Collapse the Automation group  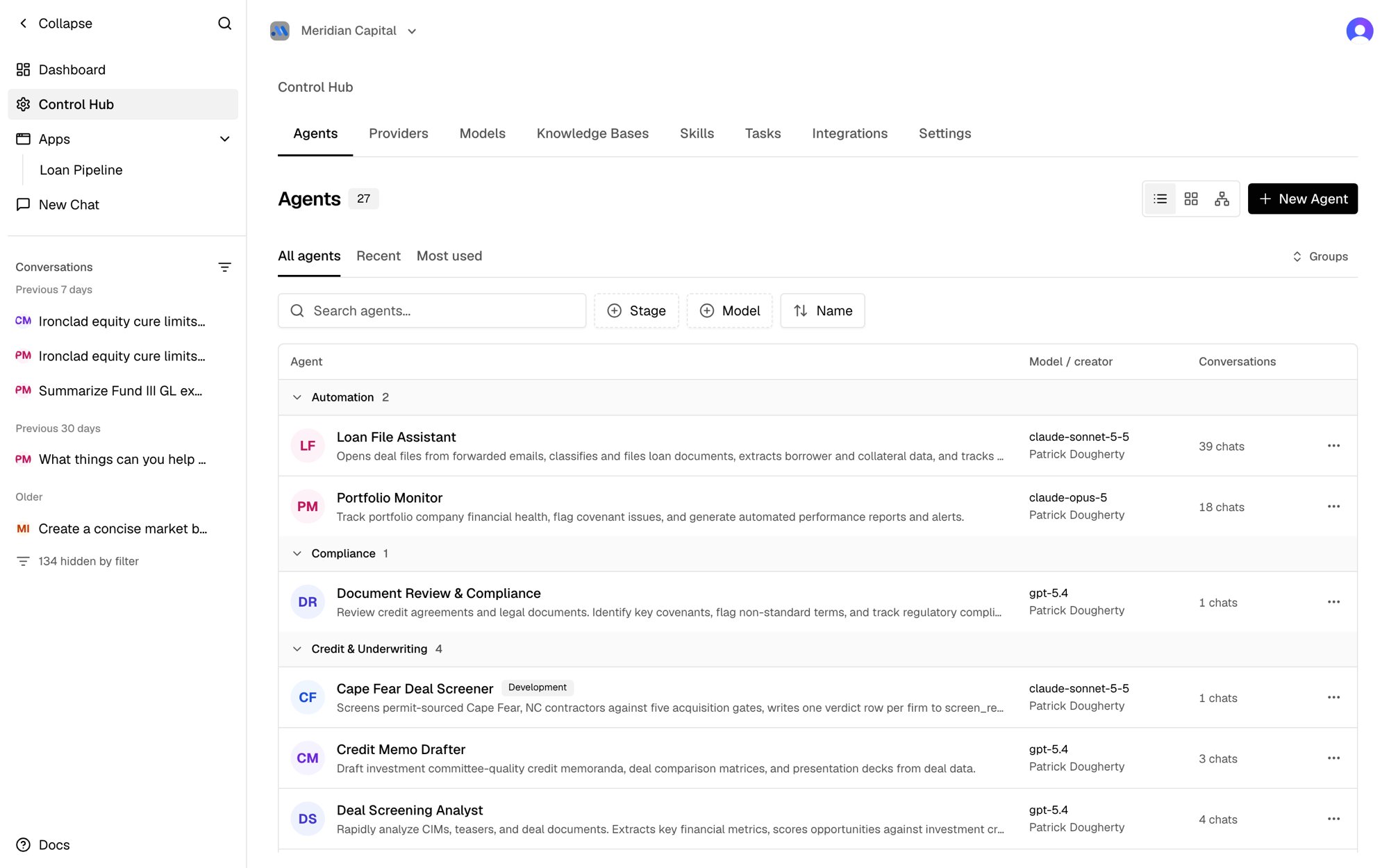click(x=297, y=397)
